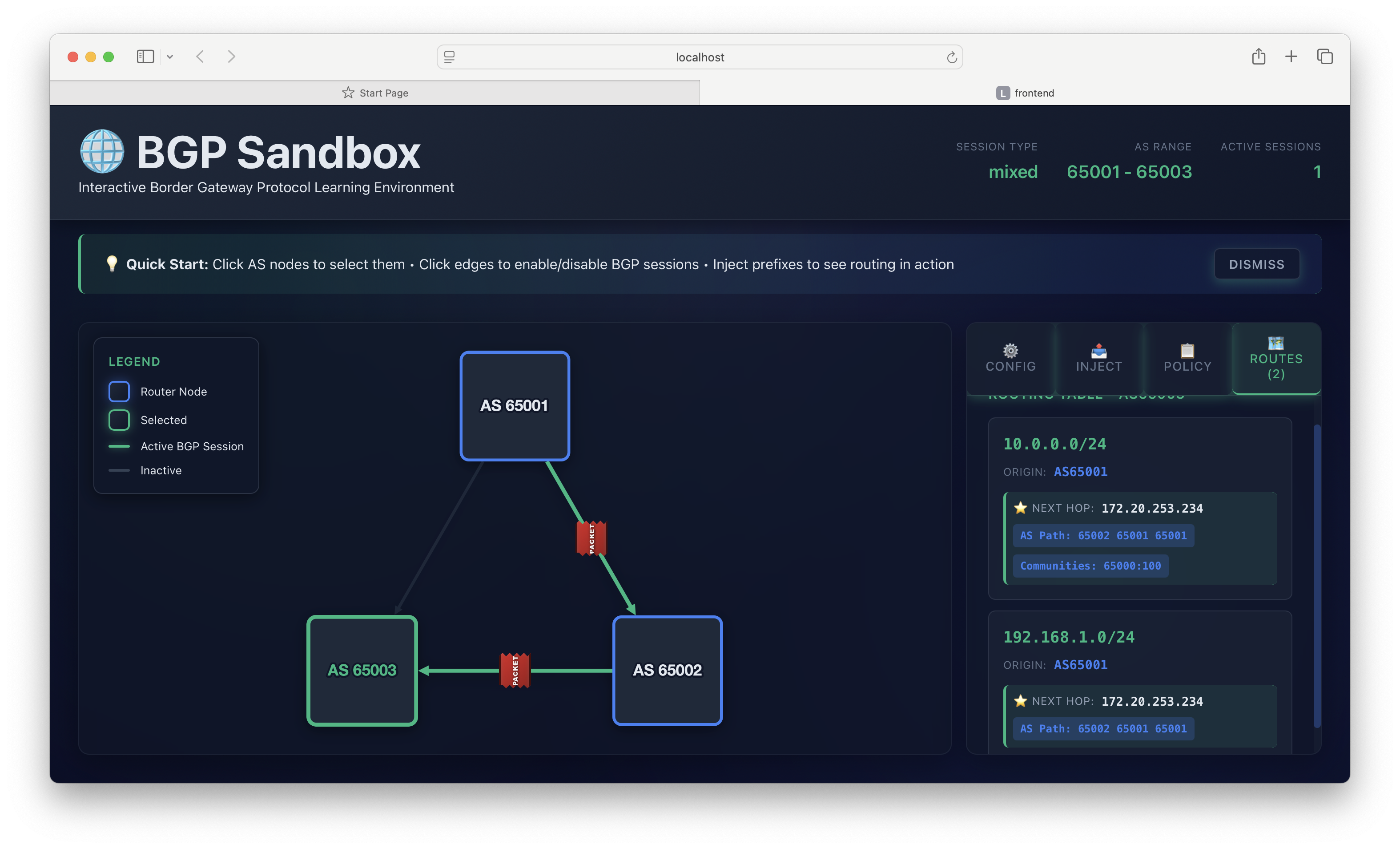
Task: Dismiss the Quick Start banner
Action: [1255, 264]
